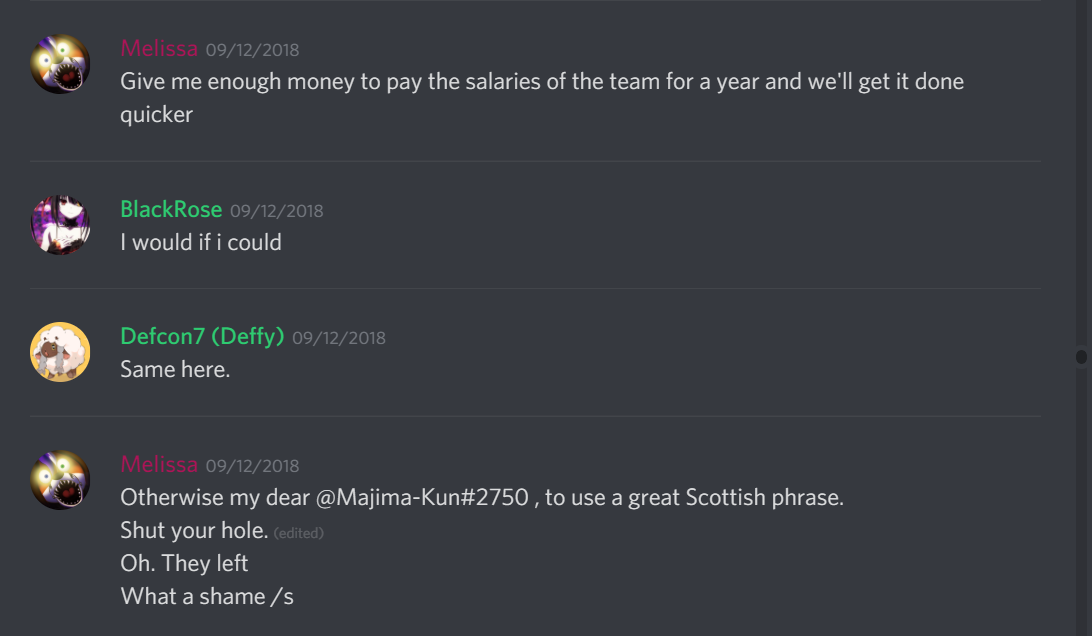This screenshot has width=1092, height=636.
Task: Click Defcon7's sheep avatar
Action: [x=61, y=352]
